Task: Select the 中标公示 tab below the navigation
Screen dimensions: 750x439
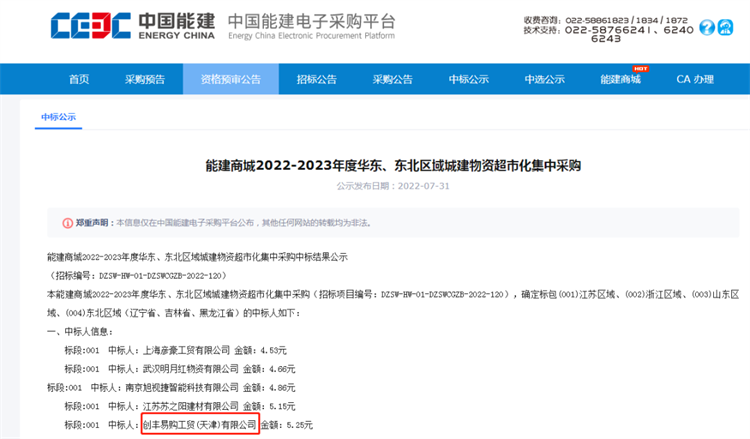Action: tap(58, 117)
